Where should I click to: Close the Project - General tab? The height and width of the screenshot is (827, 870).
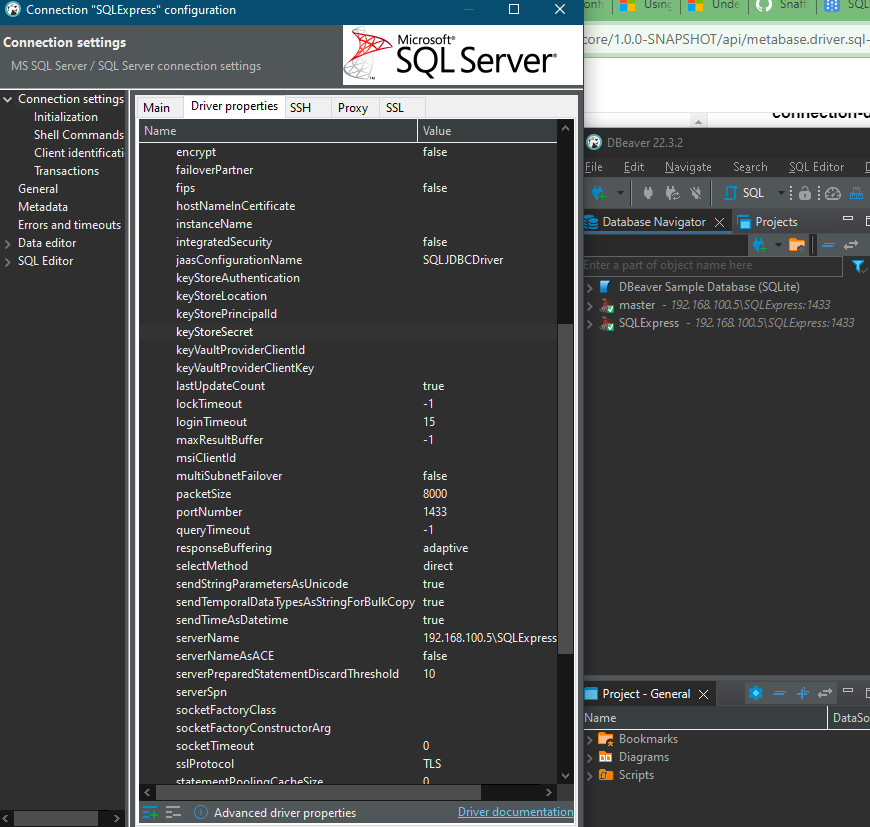point(704,694)
